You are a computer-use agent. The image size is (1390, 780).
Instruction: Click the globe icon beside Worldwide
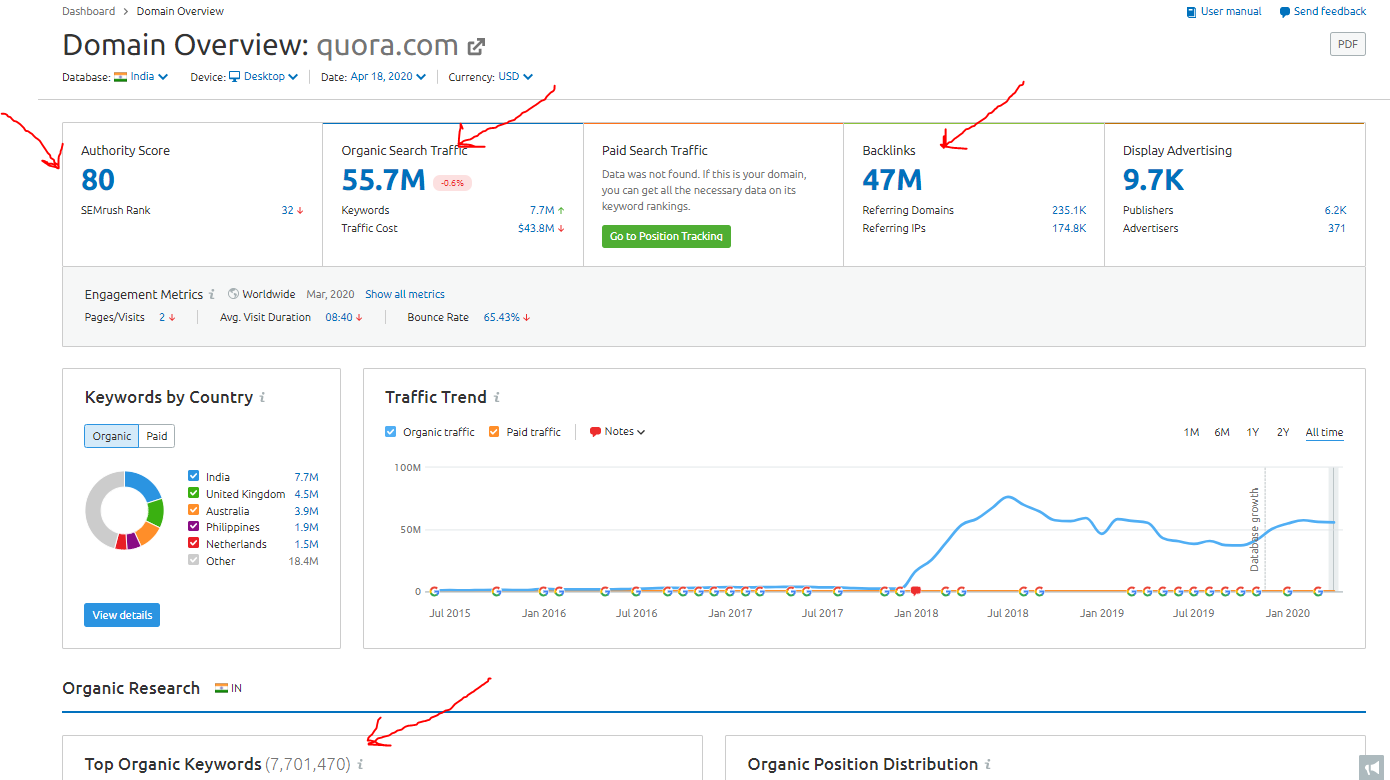tap(233, 294)
